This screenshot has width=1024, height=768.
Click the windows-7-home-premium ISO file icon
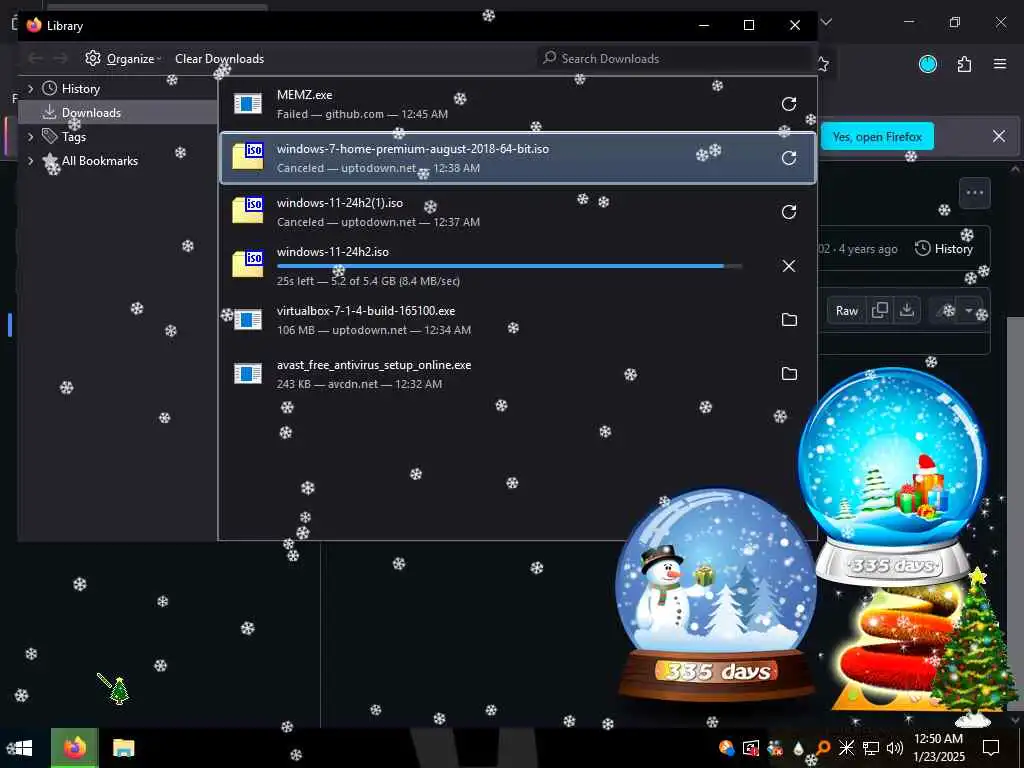[x=248, y=157]
